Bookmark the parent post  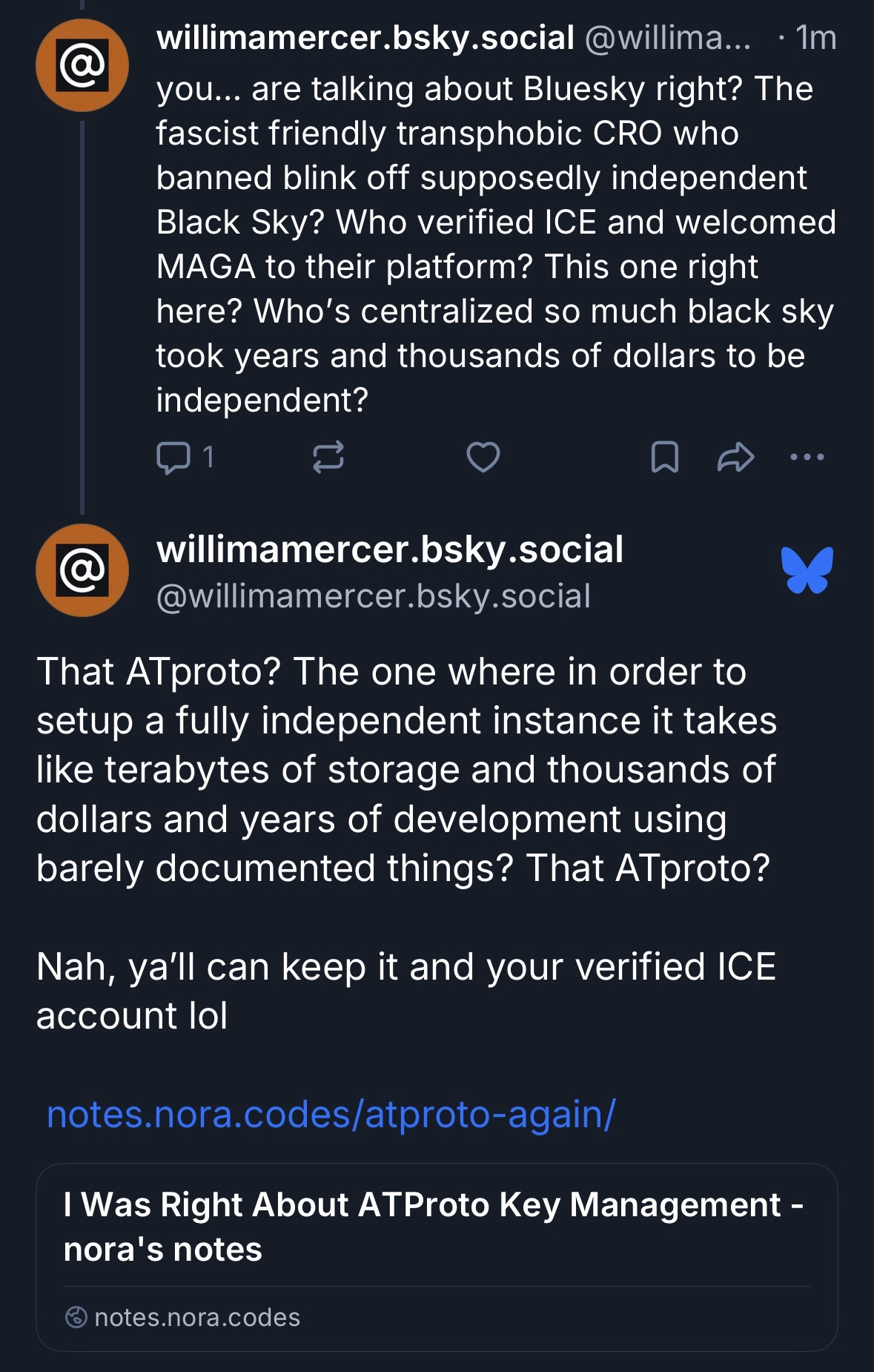[x=664, y=457]
